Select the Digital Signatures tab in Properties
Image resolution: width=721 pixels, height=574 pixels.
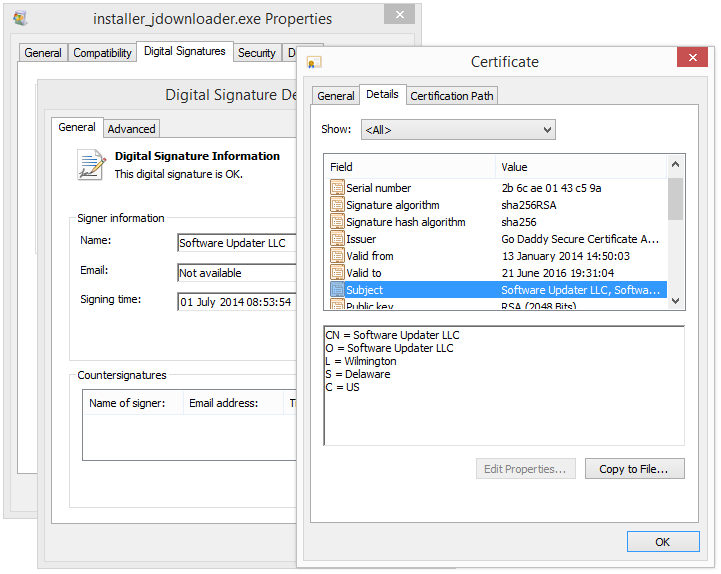point(184,51)
